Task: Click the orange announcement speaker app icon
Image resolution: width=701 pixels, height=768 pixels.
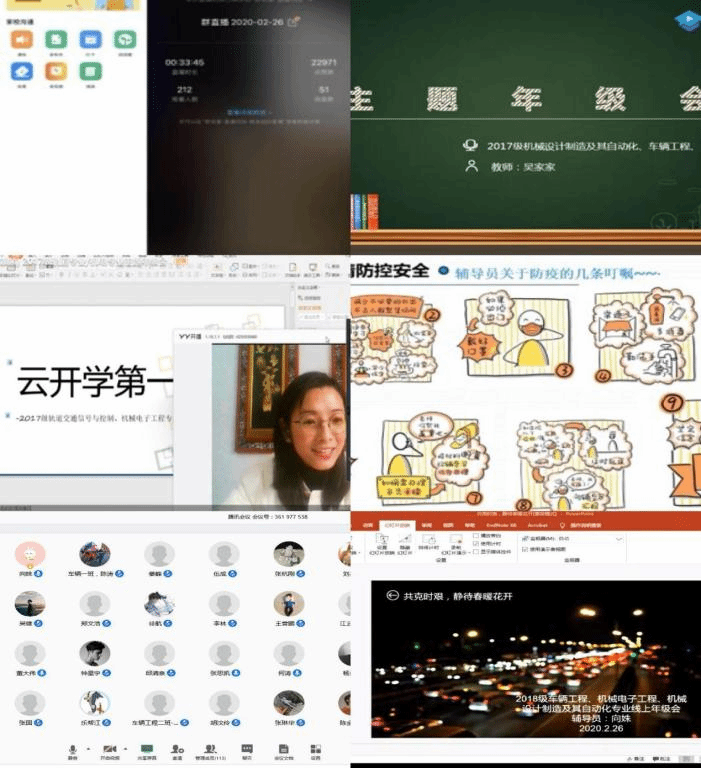Action: point(21,40)
